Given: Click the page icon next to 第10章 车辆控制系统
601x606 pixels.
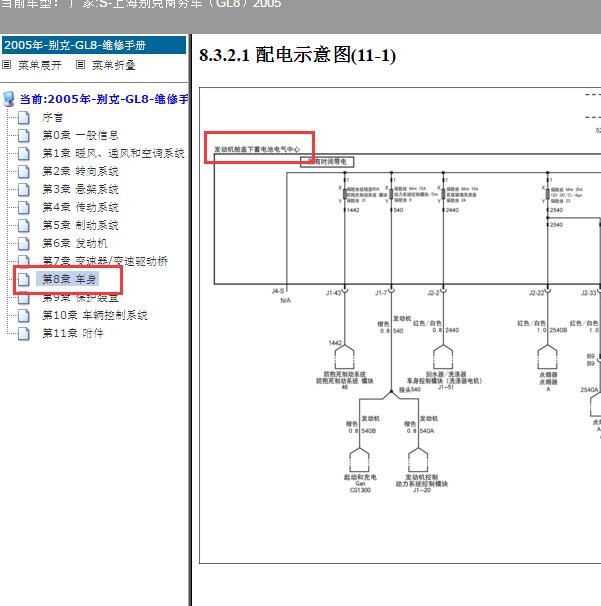Looking at the screenshot, I should pos(24,315).
